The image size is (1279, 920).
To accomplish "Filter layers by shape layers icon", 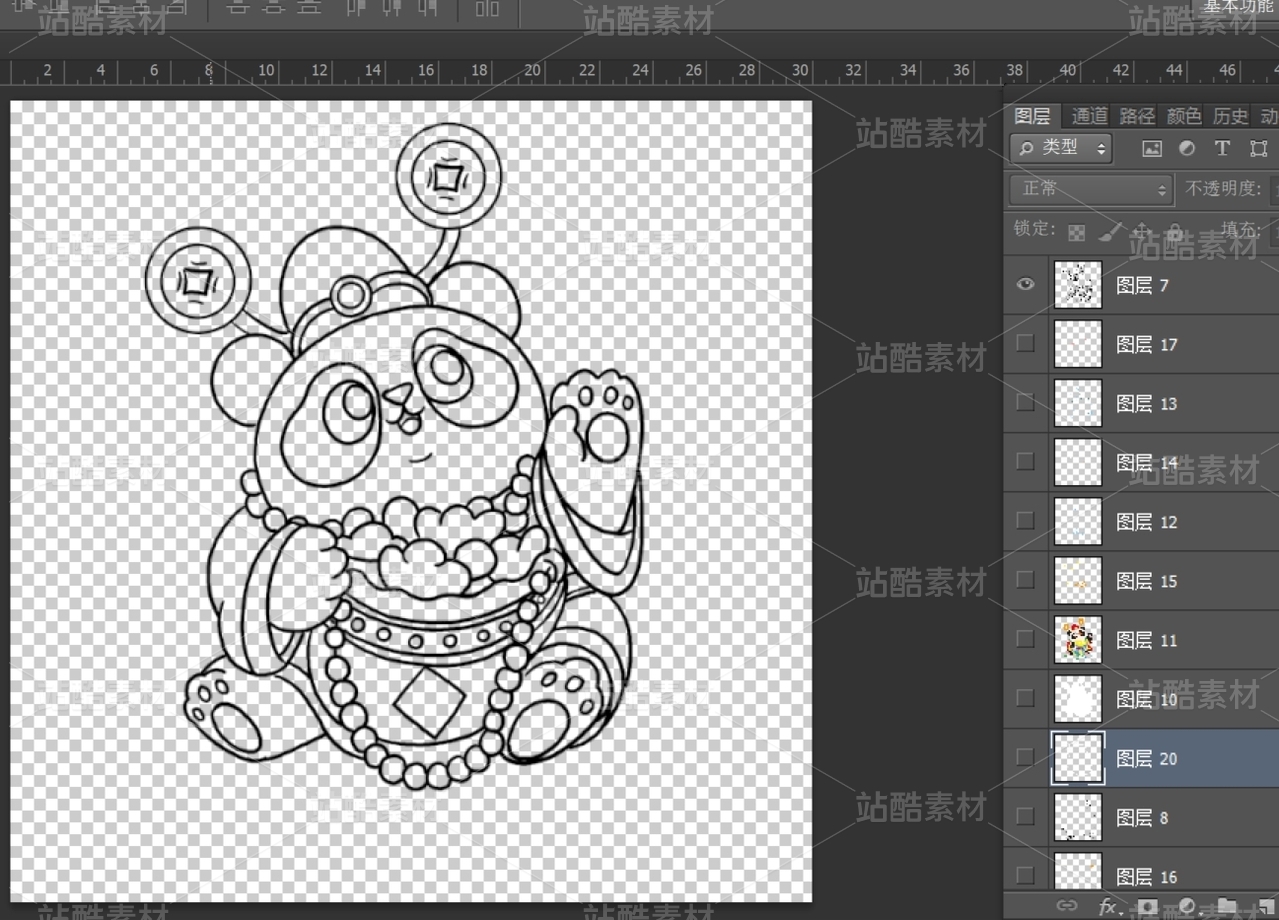I will point(1258,148).
